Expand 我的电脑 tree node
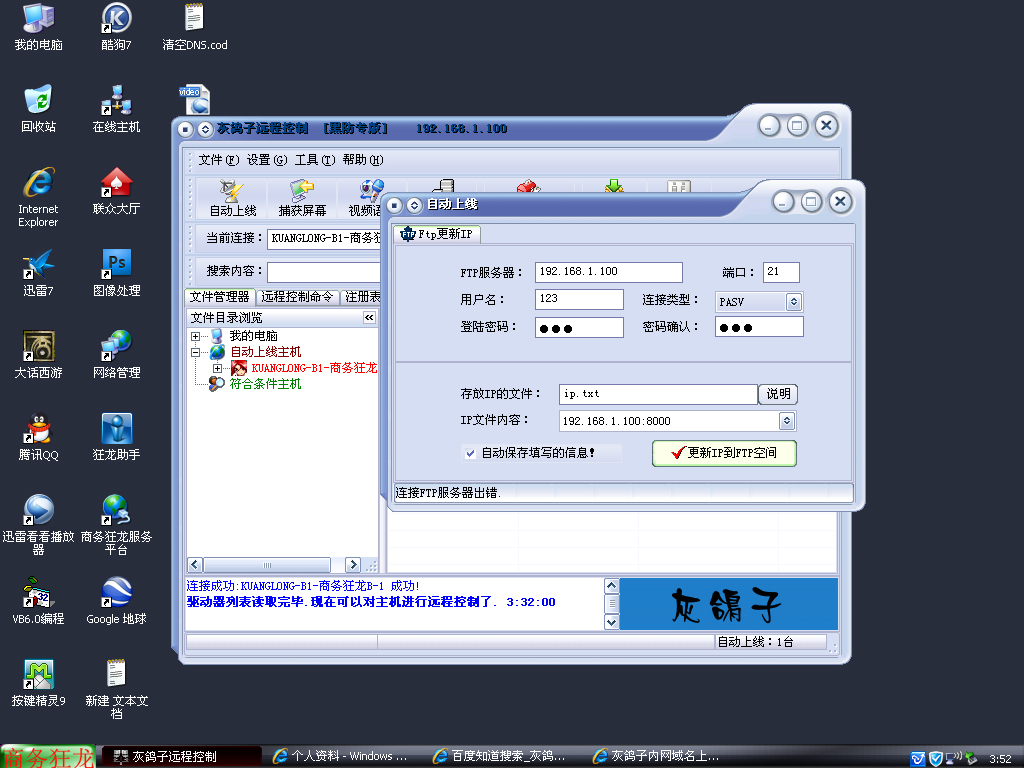Viewport: 1024px width, 768px height. click(195, 336)
